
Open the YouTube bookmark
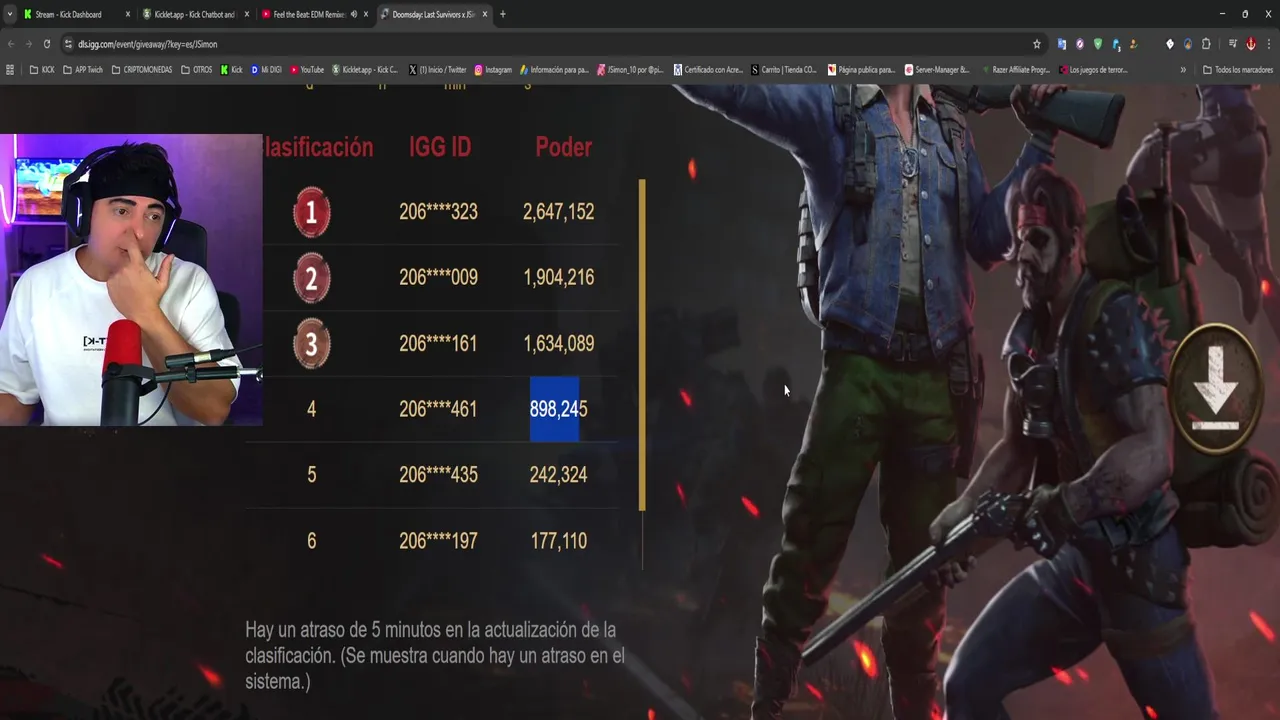pos(307,70)
